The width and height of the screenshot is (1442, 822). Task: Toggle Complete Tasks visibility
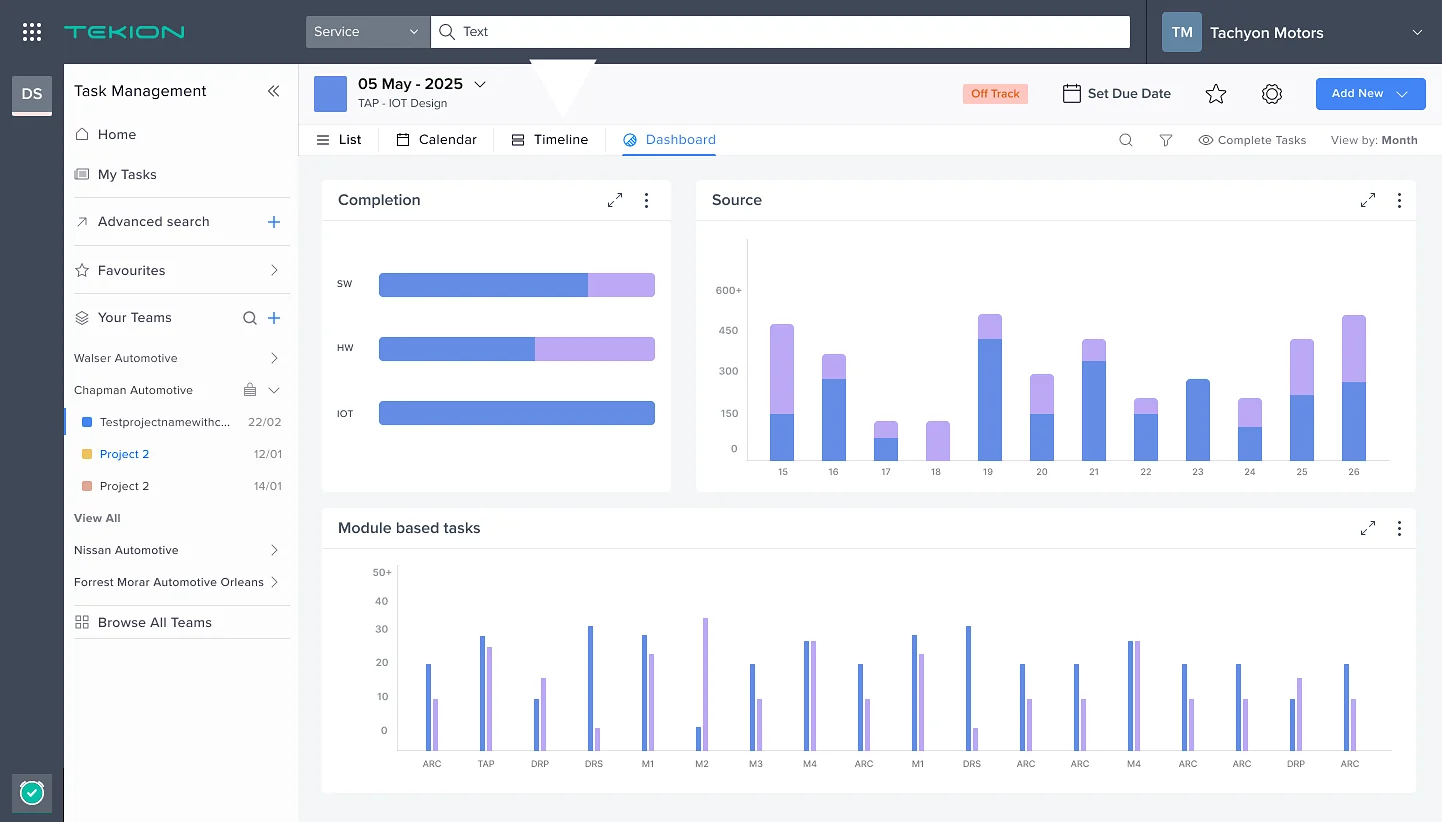1252,140
